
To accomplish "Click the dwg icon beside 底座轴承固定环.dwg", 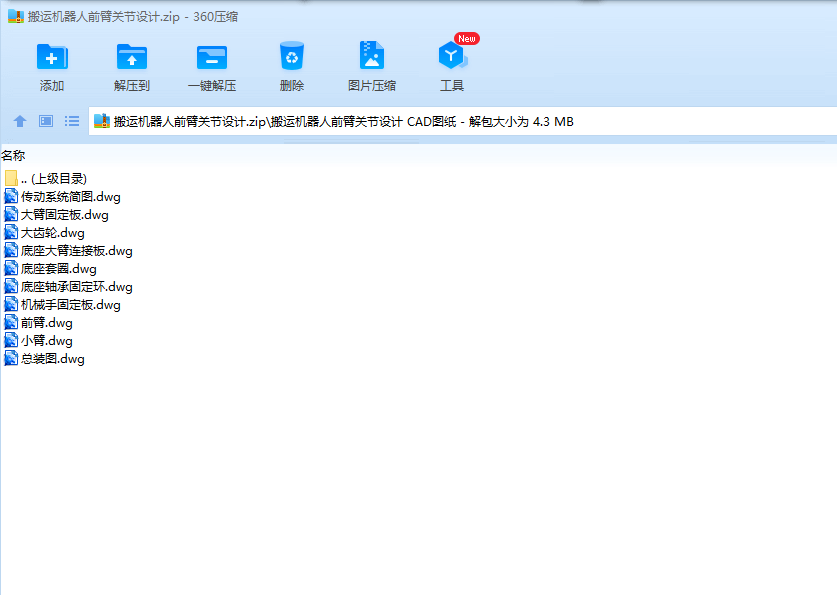I will click(11, 287).
